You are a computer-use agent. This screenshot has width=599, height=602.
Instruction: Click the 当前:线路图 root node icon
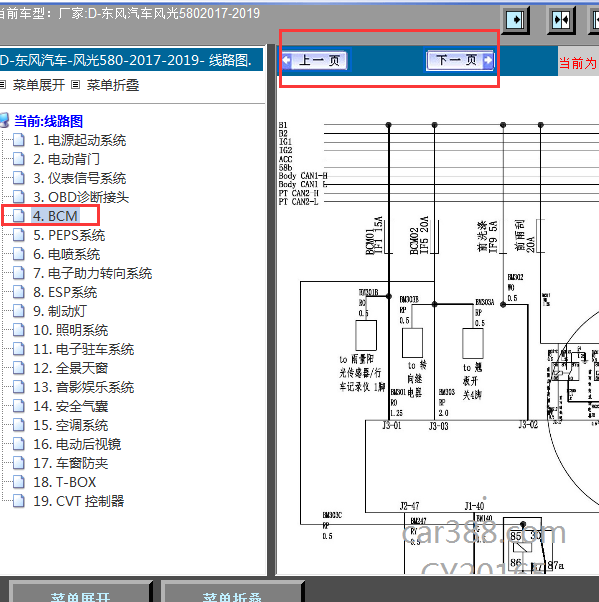4,121
